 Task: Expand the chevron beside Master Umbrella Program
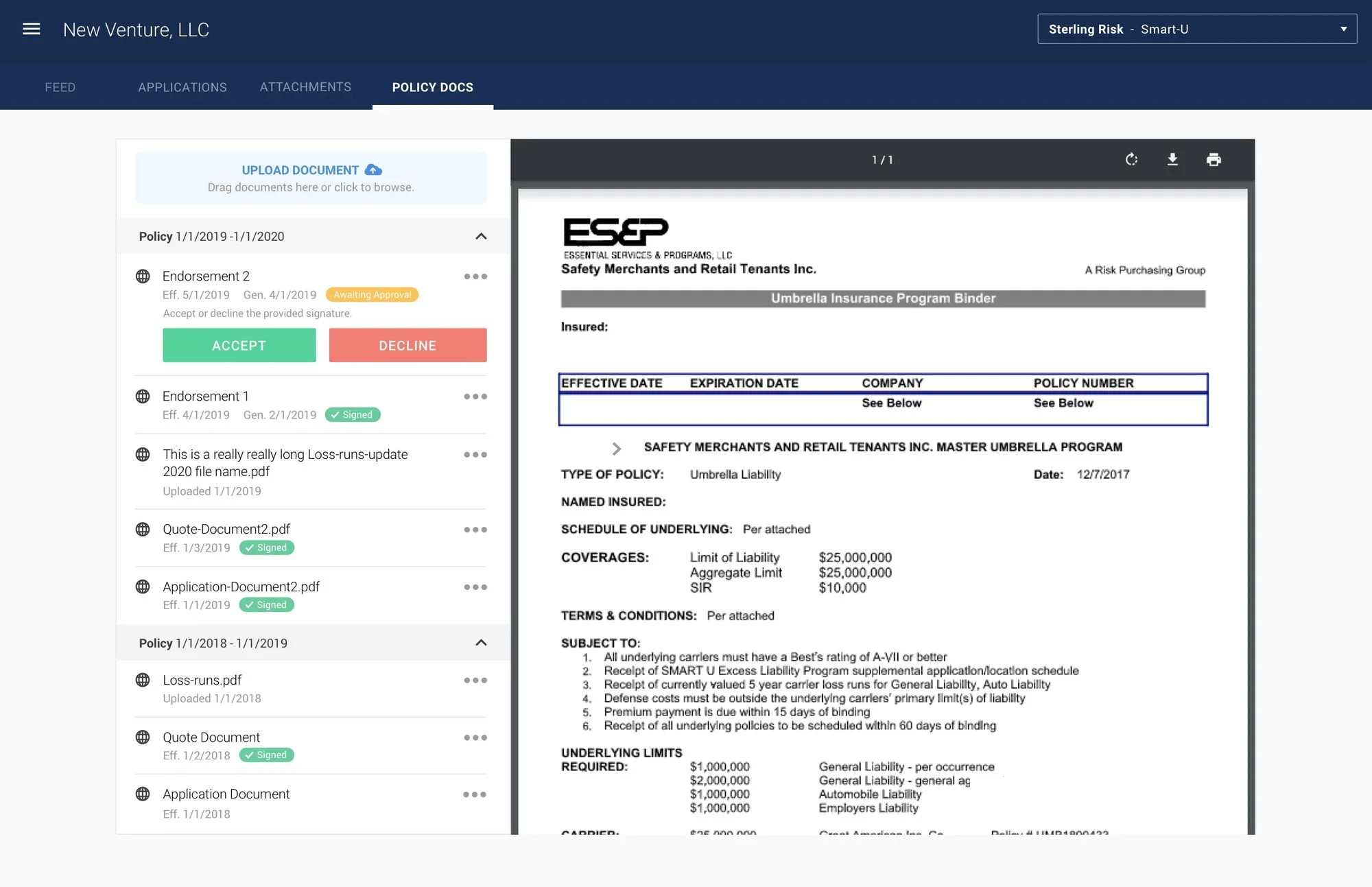[x=616, y=449]
